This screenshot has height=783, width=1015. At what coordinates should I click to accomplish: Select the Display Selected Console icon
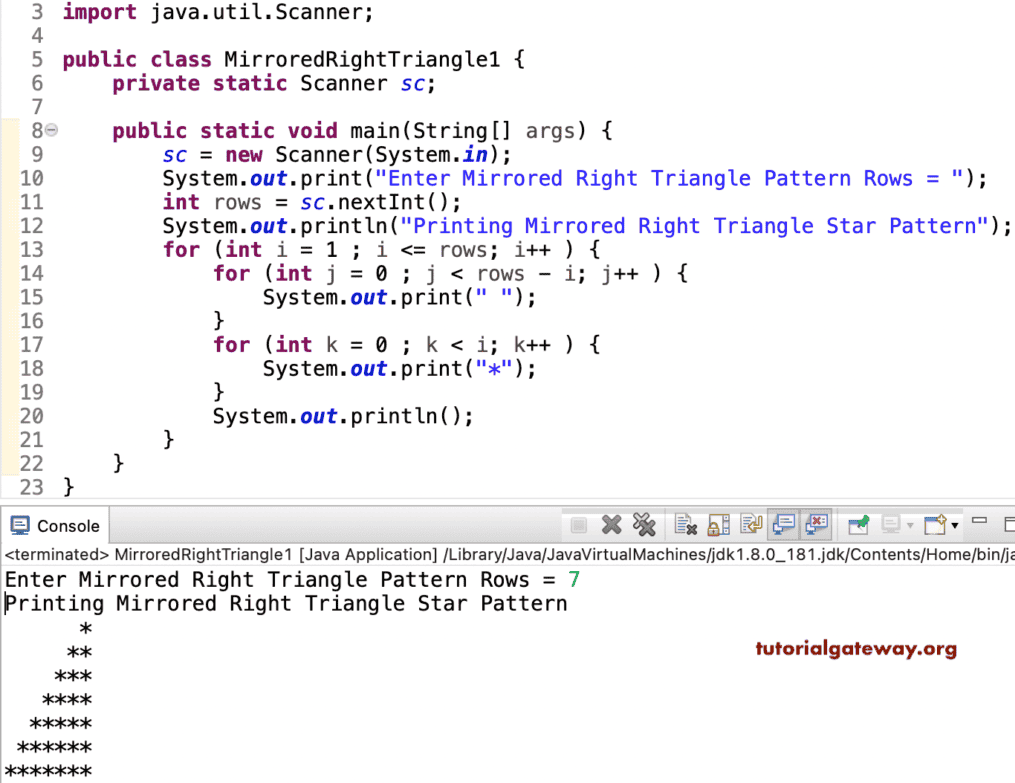(x=890, y=525)
